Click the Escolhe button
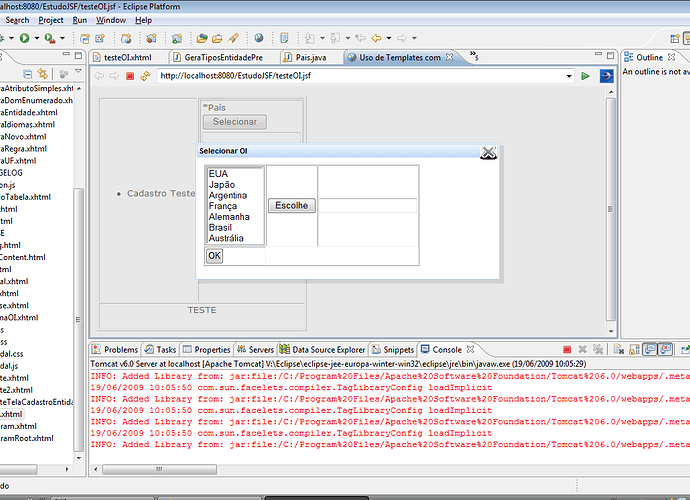This screenshot has height=500, width=690. [x=292, y=206]
